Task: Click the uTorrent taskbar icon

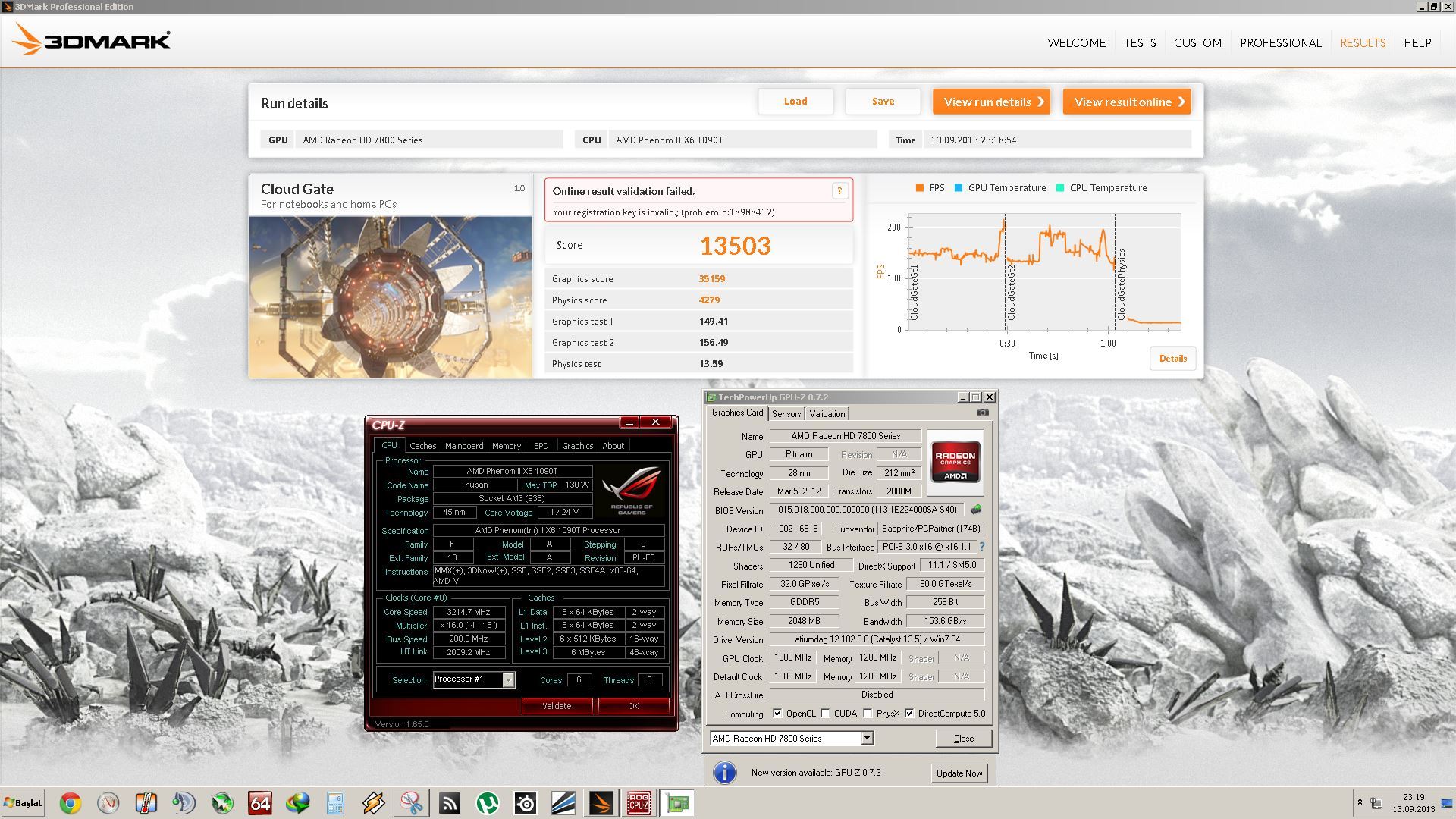Action: coord(488,803)
